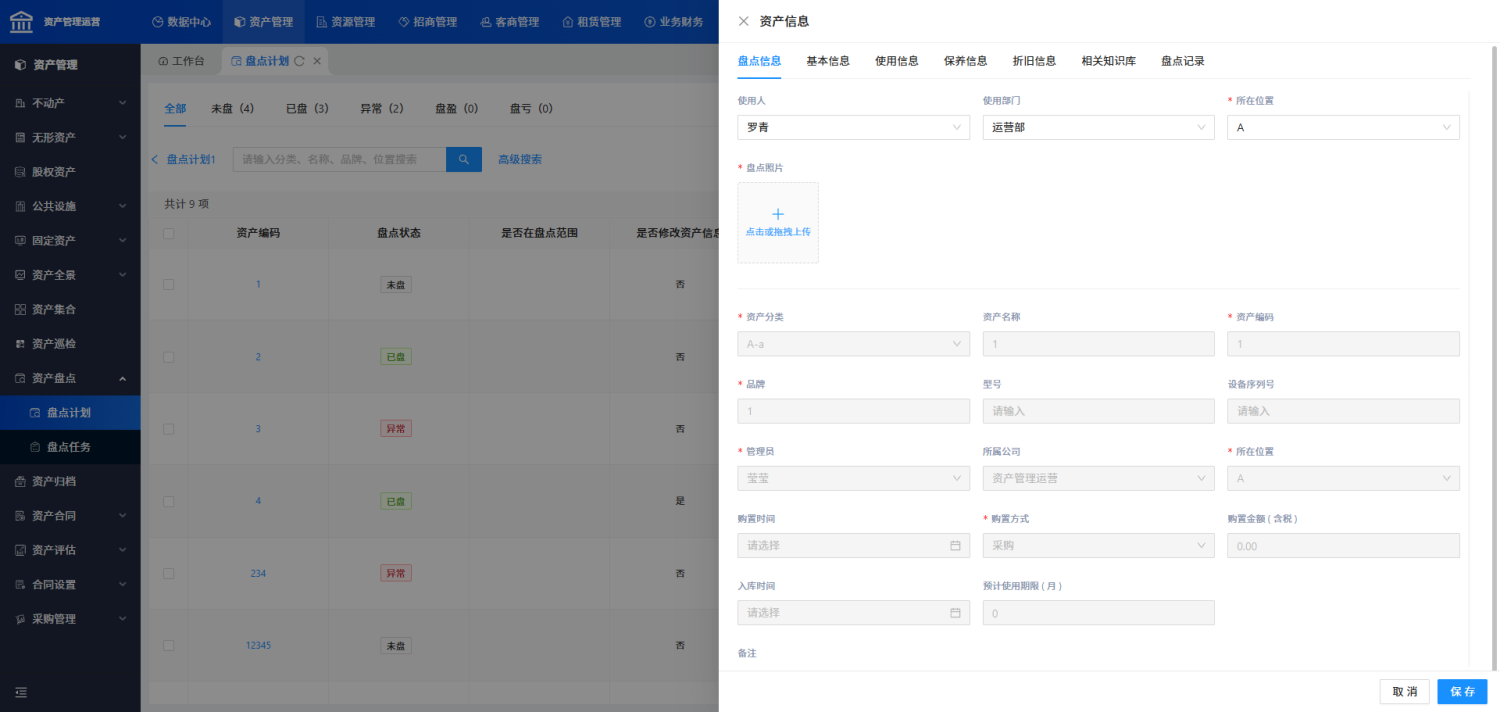
Task: Open 客商管理 in top navigation
Action: [x=509, y=22]
